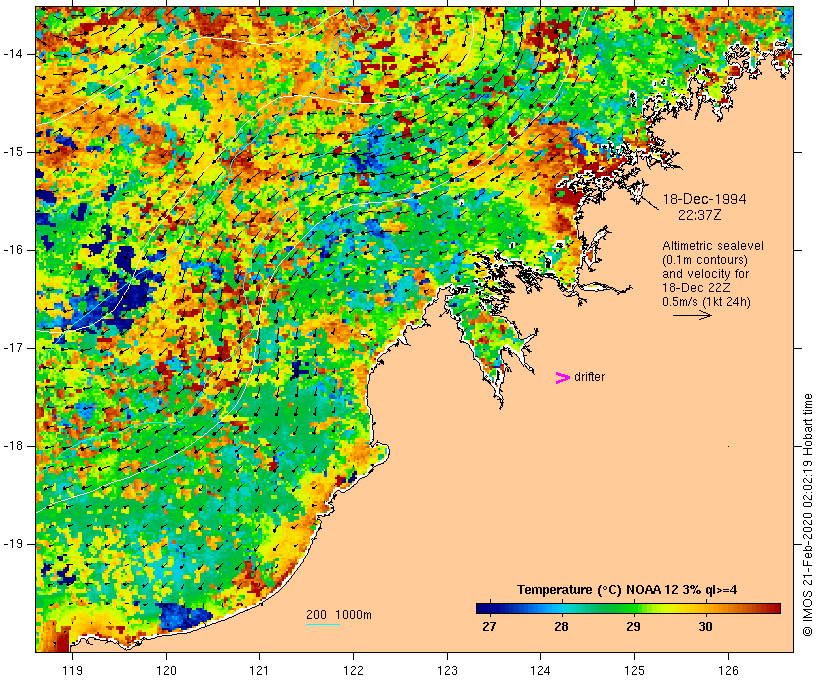Click the latitude axis label '-14'
Viewport: 820px width, 680px height.
coord(13,54)
